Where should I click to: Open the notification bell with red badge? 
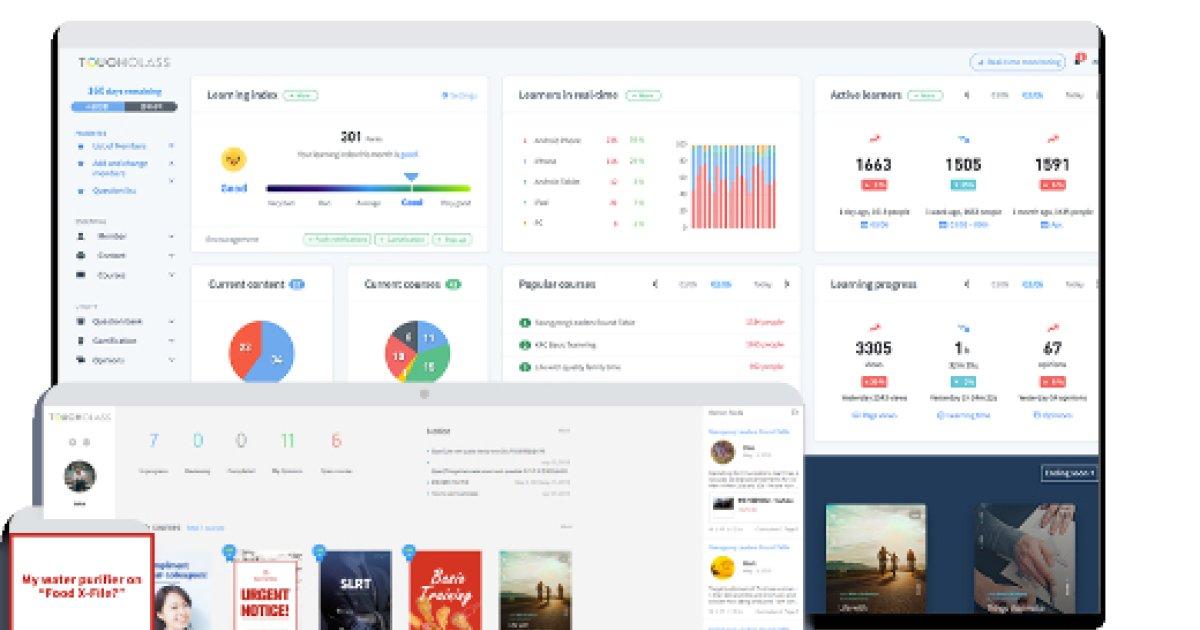(1079, 60)
